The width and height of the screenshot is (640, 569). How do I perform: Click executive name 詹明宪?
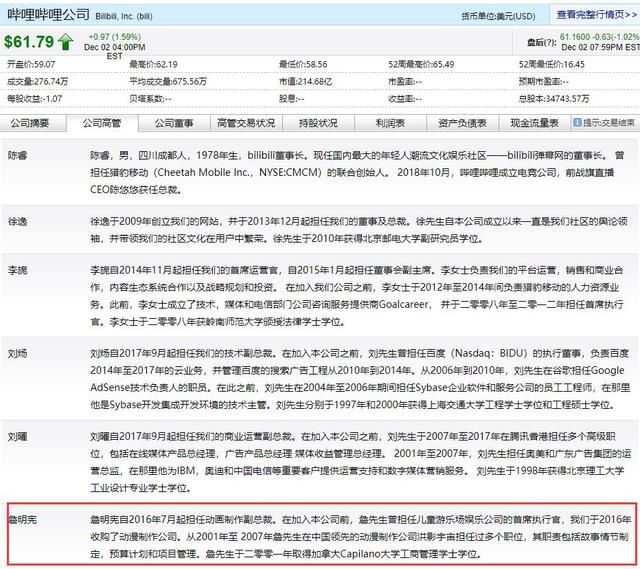coord(22,520)
